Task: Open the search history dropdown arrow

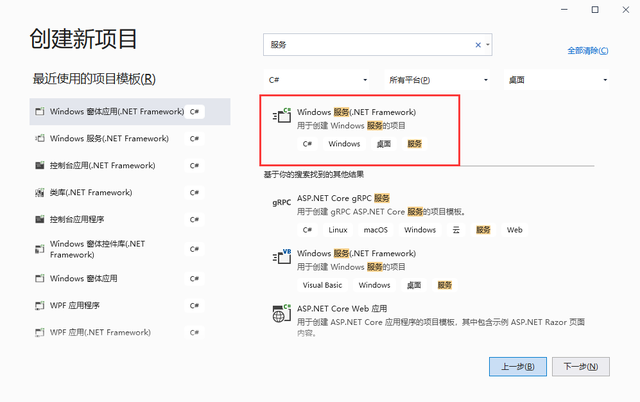Action: tap(488, 45)
